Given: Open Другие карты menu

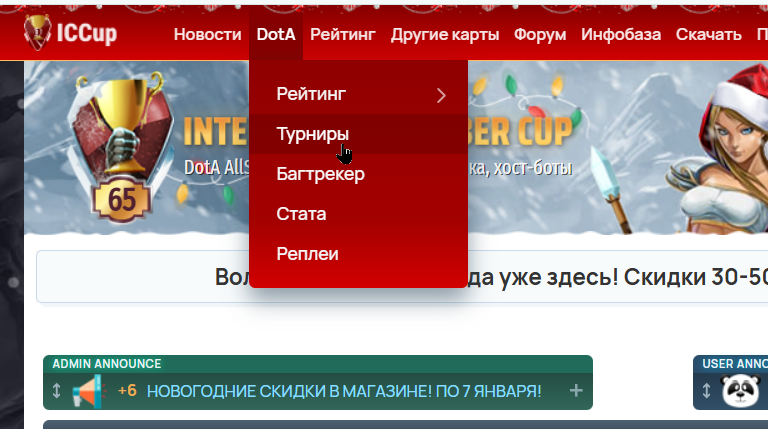Looking at the screenshot, I should point(445,34).
